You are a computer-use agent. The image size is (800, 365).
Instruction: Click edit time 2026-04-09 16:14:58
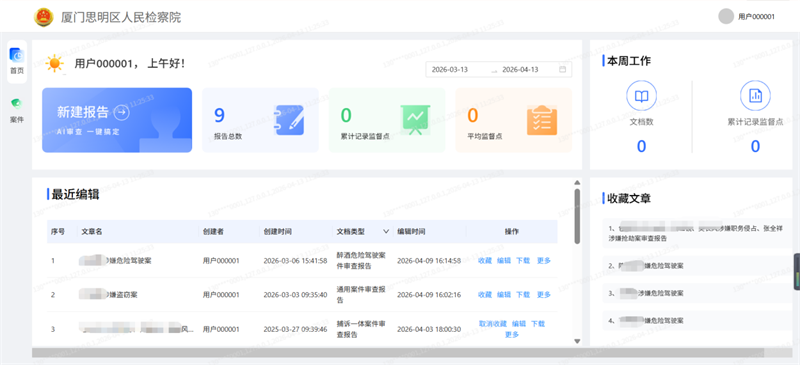(x=429, y=260)
